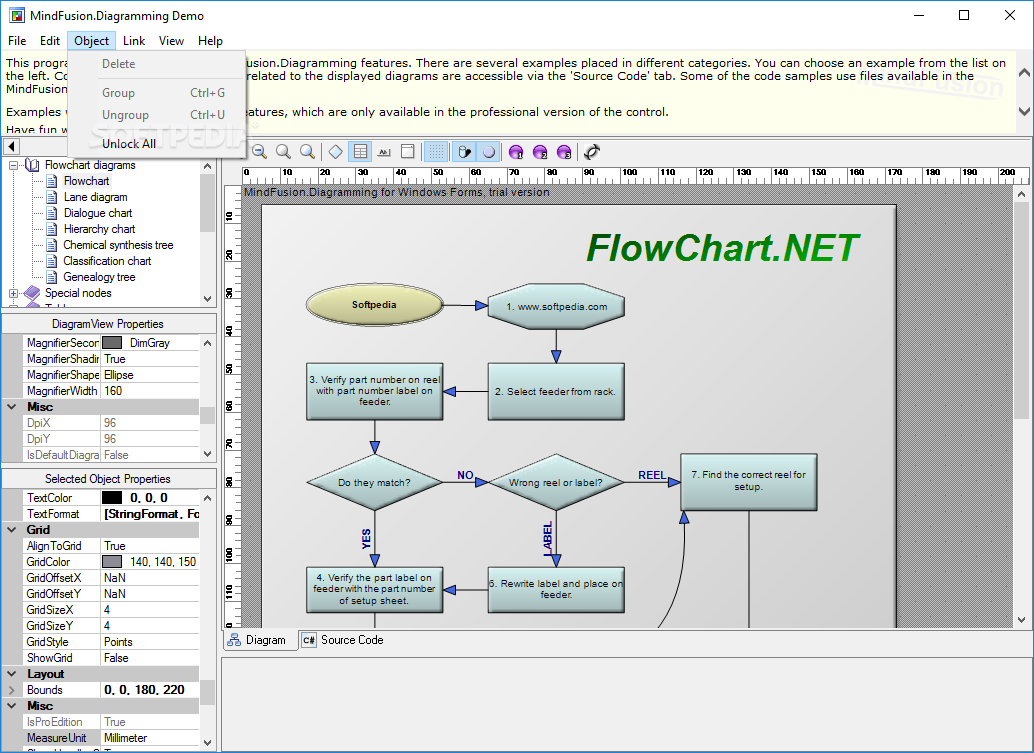Image resolution: width=1034 pixels, height=753 pixels.
Task: Click the MeasureUnit Millimeter value
Action: 150,738
